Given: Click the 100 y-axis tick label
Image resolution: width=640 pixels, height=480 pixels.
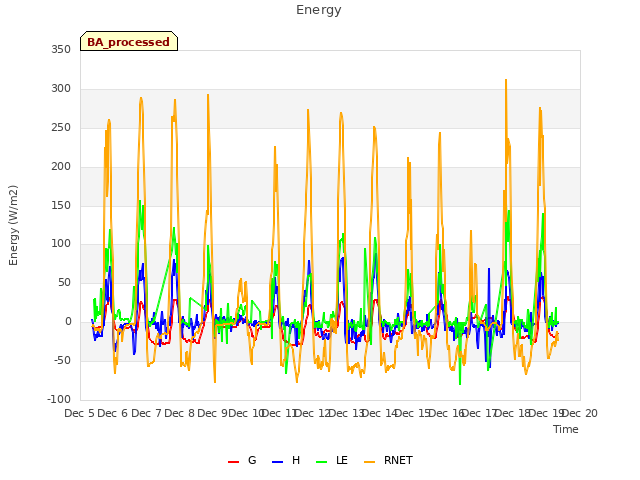Looking at the screenshot, I should coord(61,244).
